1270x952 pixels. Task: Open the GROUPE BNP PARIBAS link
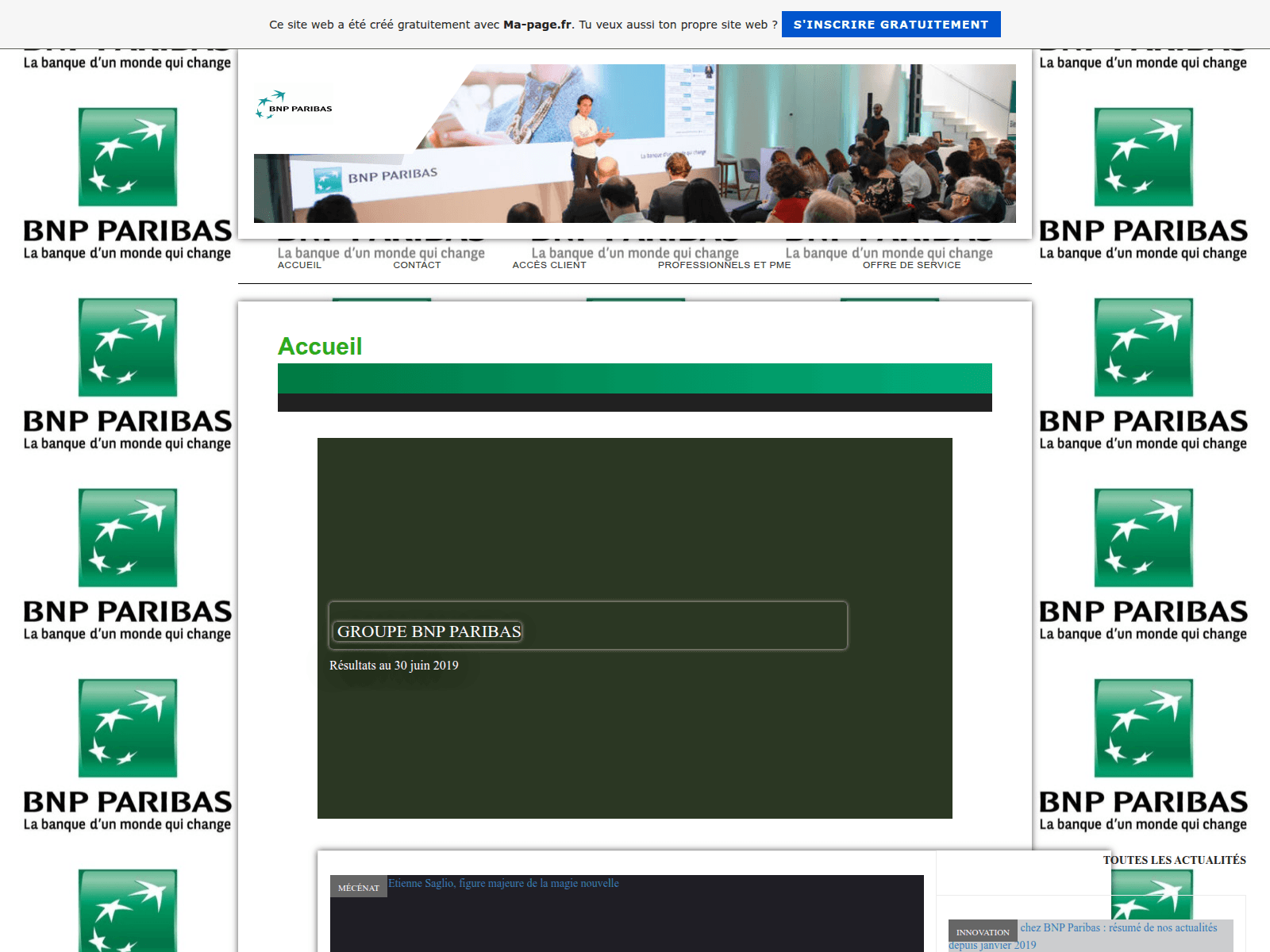click(429, 631)
